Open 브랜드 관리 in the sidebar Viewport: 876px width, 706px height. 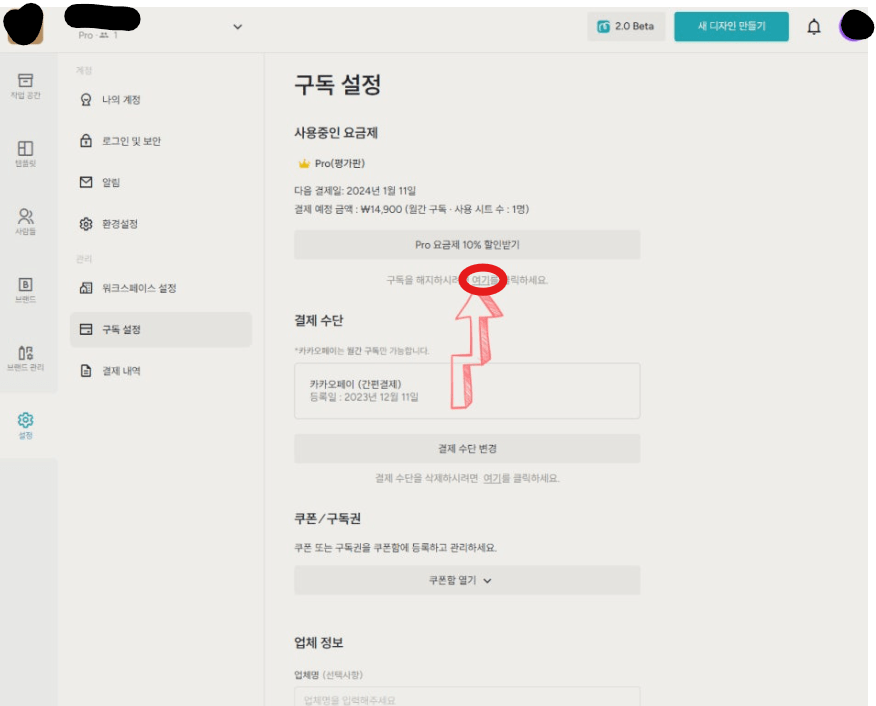click(x=25, y=357)
